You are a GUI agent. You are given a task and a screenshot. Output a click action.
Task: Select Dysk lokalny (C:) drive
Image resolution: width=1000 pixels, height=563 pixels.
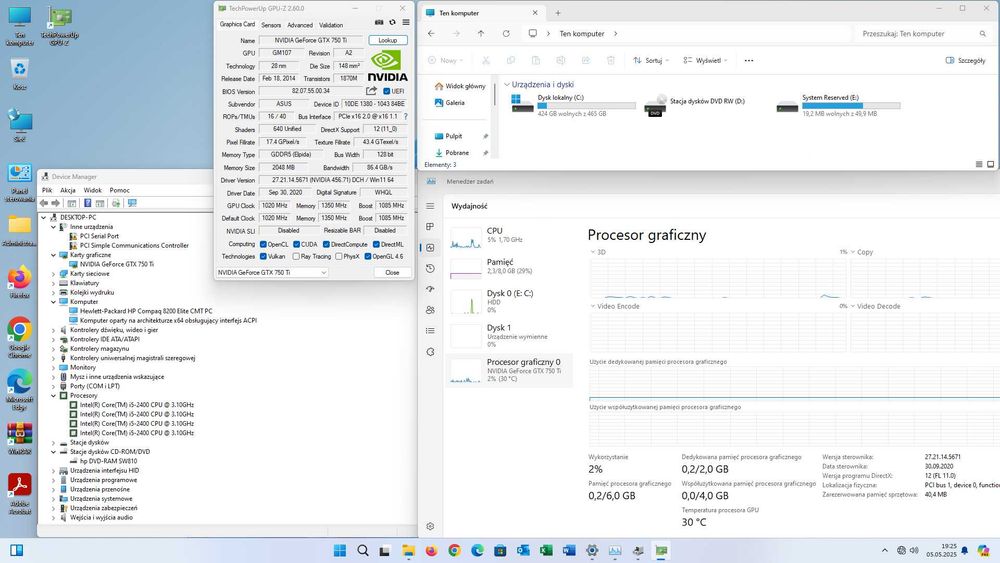(x=573, y=105)
